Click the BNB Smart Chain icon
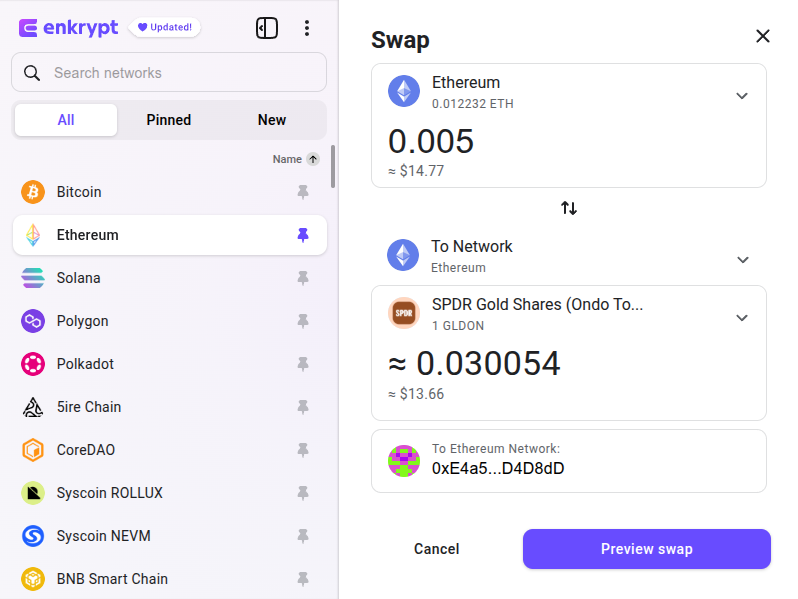The width and height of the screenshot is (798, 599). [x=33, y=579]
